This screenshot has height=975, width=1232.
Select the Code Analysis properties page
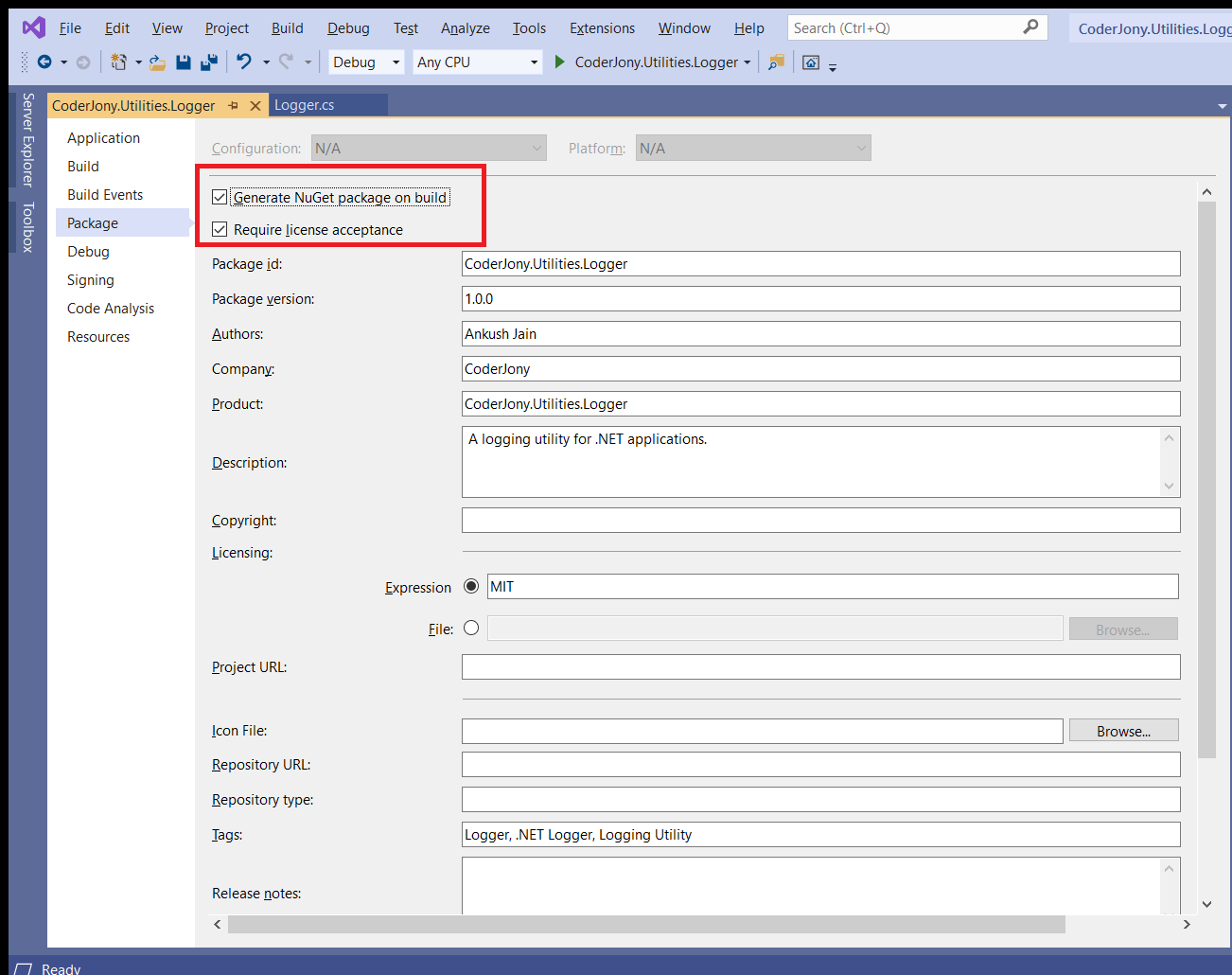coord(111,308)
